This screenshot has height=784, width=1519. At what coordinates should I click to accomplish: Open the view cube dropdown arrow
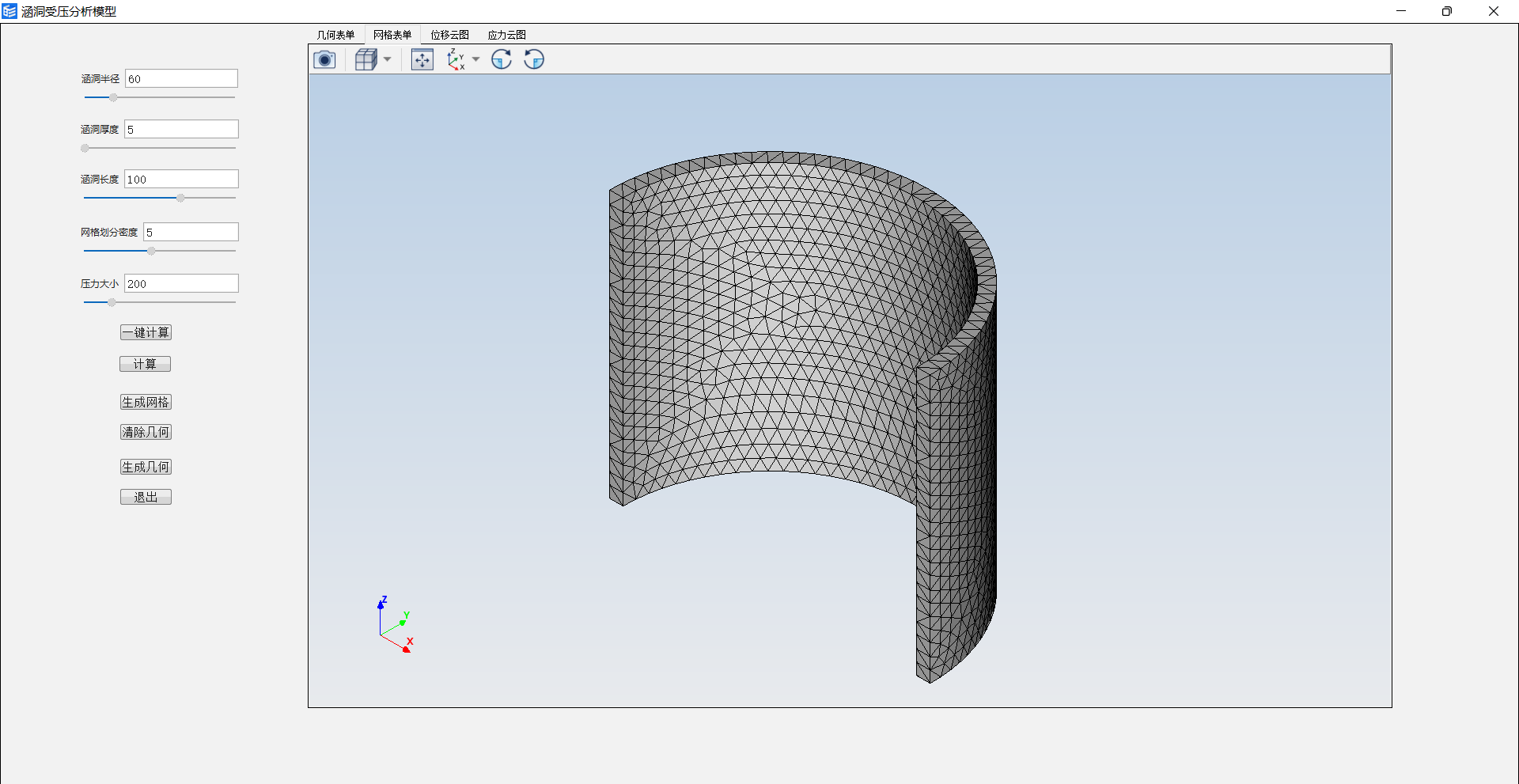388,59
